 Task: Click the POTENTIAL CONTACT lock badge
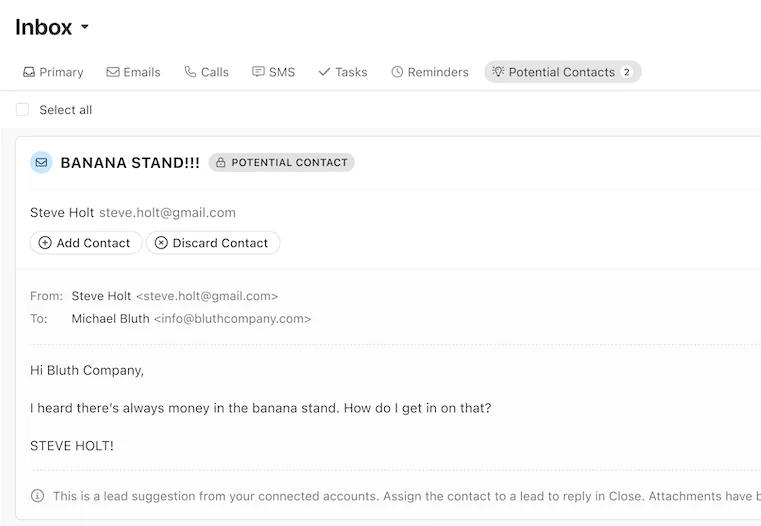click(x=281, y=163)
